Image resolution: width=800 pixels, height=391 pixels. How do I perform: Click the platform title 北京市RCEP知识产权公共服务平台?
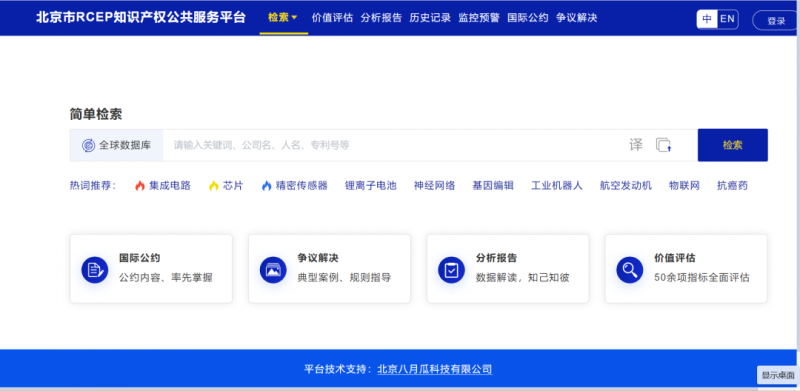pyautogui.click(x=141, y=17)
